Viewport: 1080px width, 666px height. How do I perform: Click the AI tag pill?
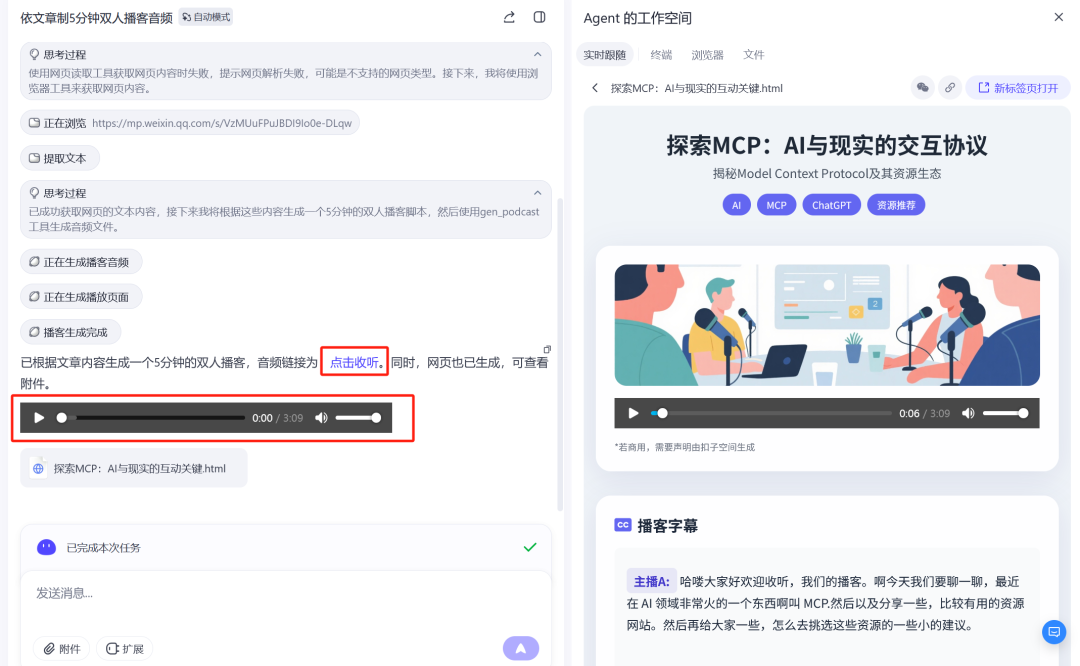pyautogui.click(x=736, y=205)
